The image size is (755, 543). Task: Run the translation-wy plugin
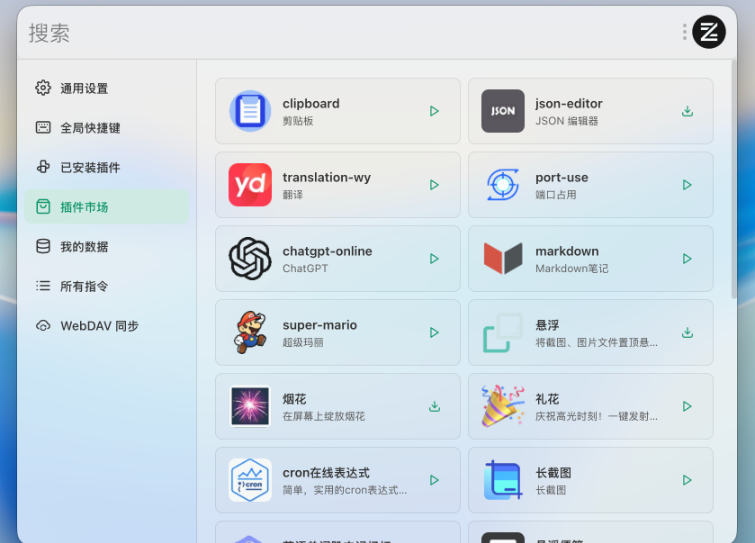coord(434,185)
